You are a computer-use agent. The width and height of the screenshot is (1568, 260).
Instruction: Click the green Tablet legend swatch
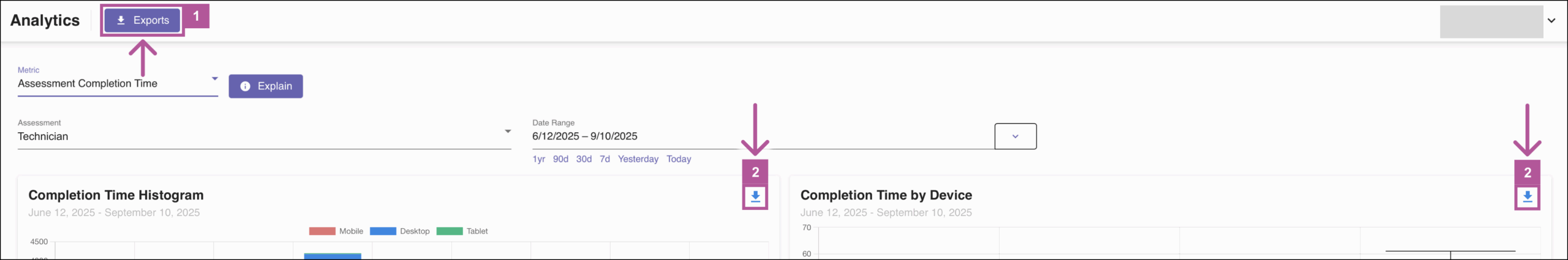[x=450, y=231]
